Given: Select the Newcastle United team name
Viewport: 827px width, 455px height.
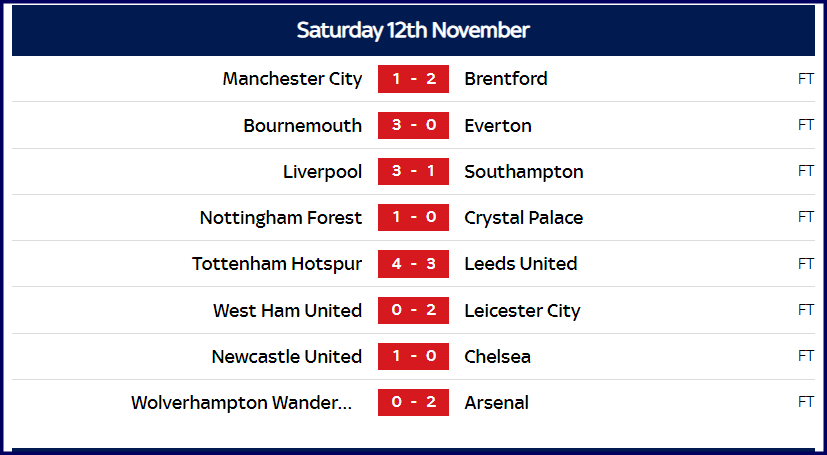Looking at the screenshot, I should click(287, 356).
